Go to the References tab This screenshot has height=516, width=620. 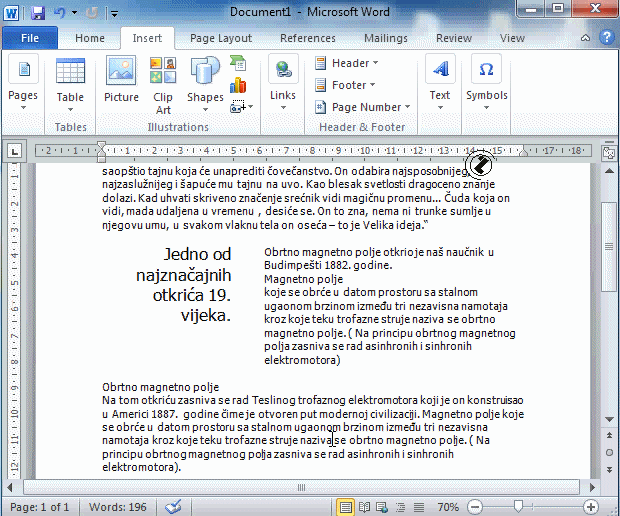tap(307, 38)
